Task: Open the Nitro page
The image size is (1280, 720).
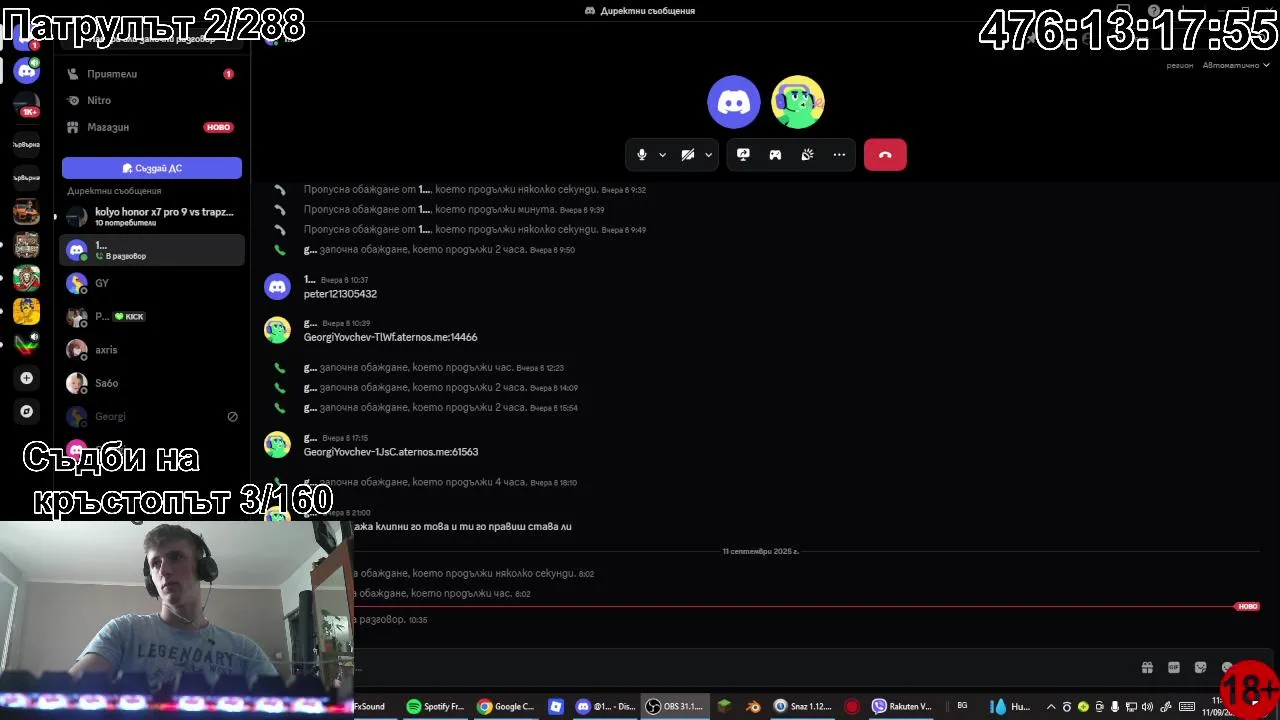Action: point(152,101)
